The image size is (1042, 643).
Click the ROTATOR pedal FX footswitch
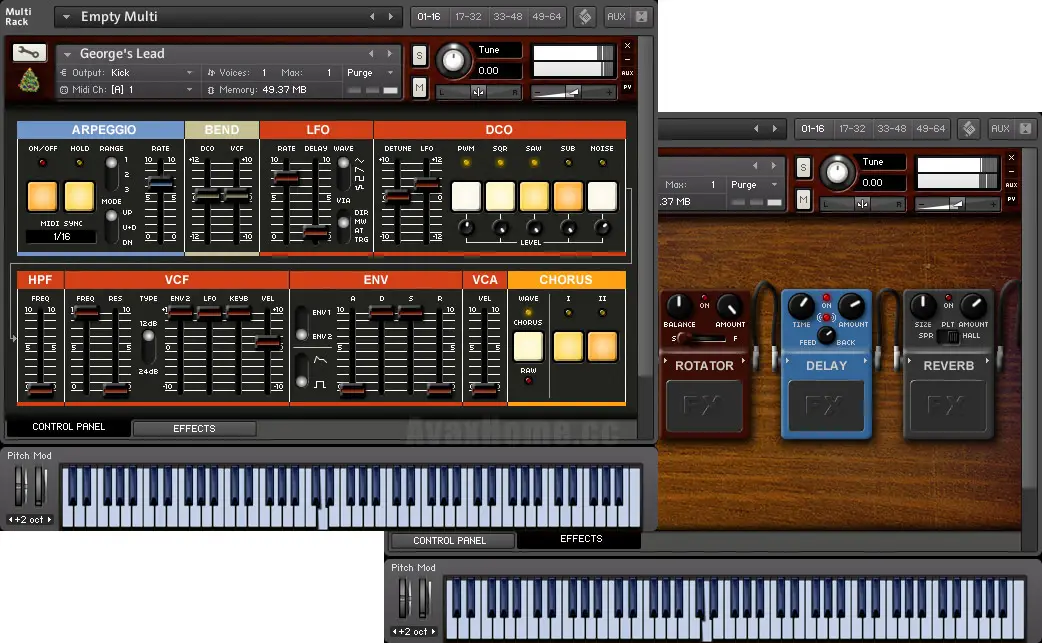(x=704, y=406)
